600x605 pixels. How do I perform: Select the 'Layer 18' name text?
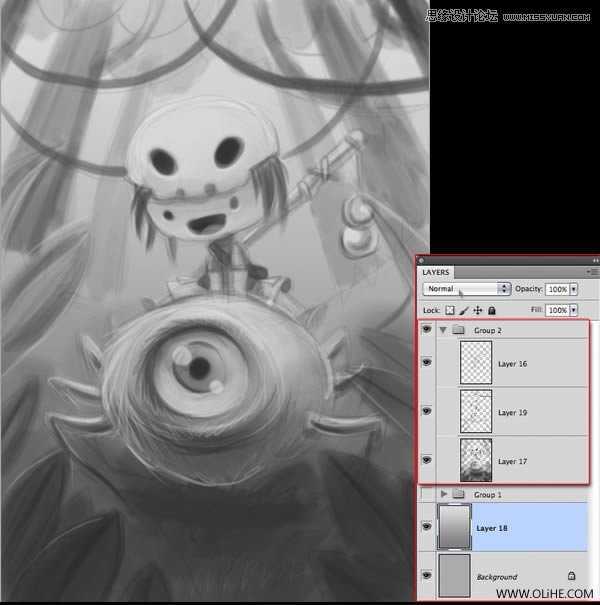tap(492, 528)
